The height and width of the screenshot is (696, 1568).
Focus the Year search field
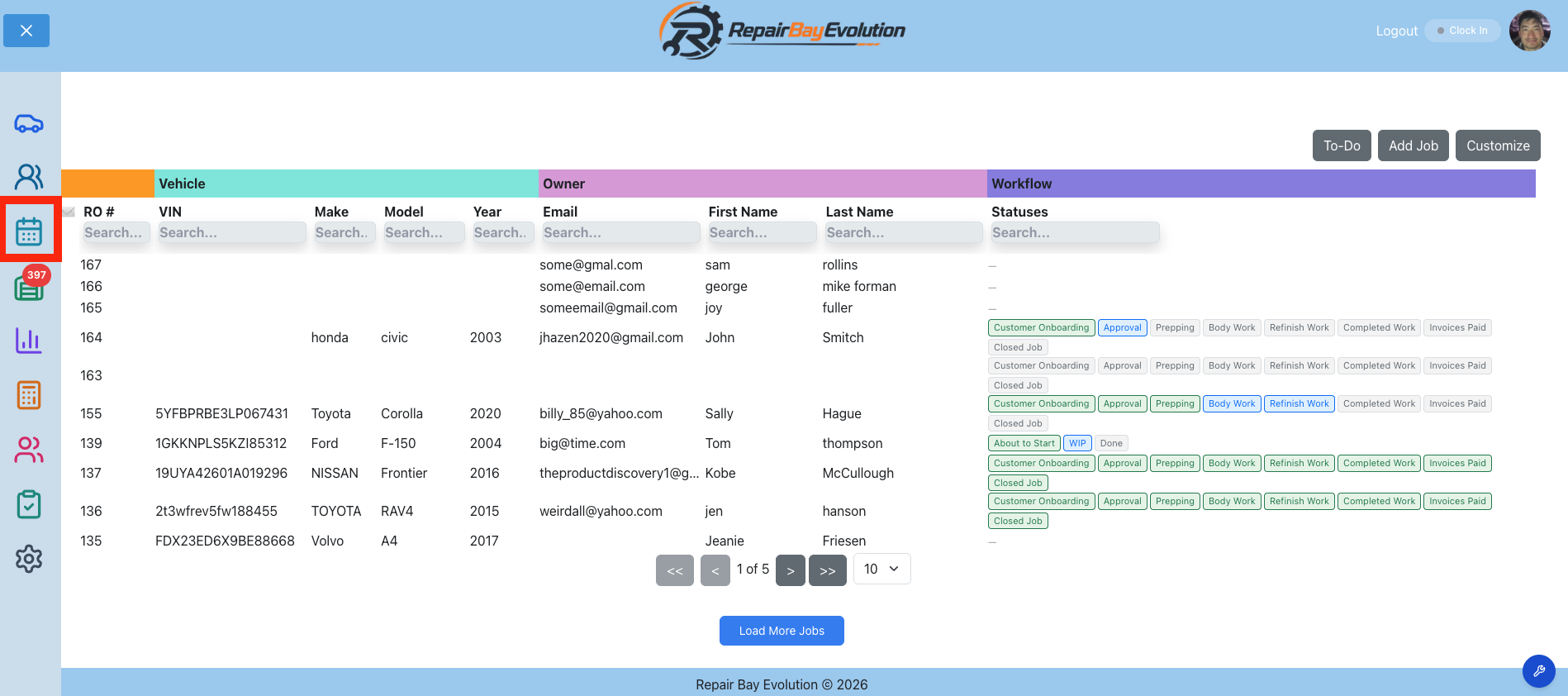503,233
